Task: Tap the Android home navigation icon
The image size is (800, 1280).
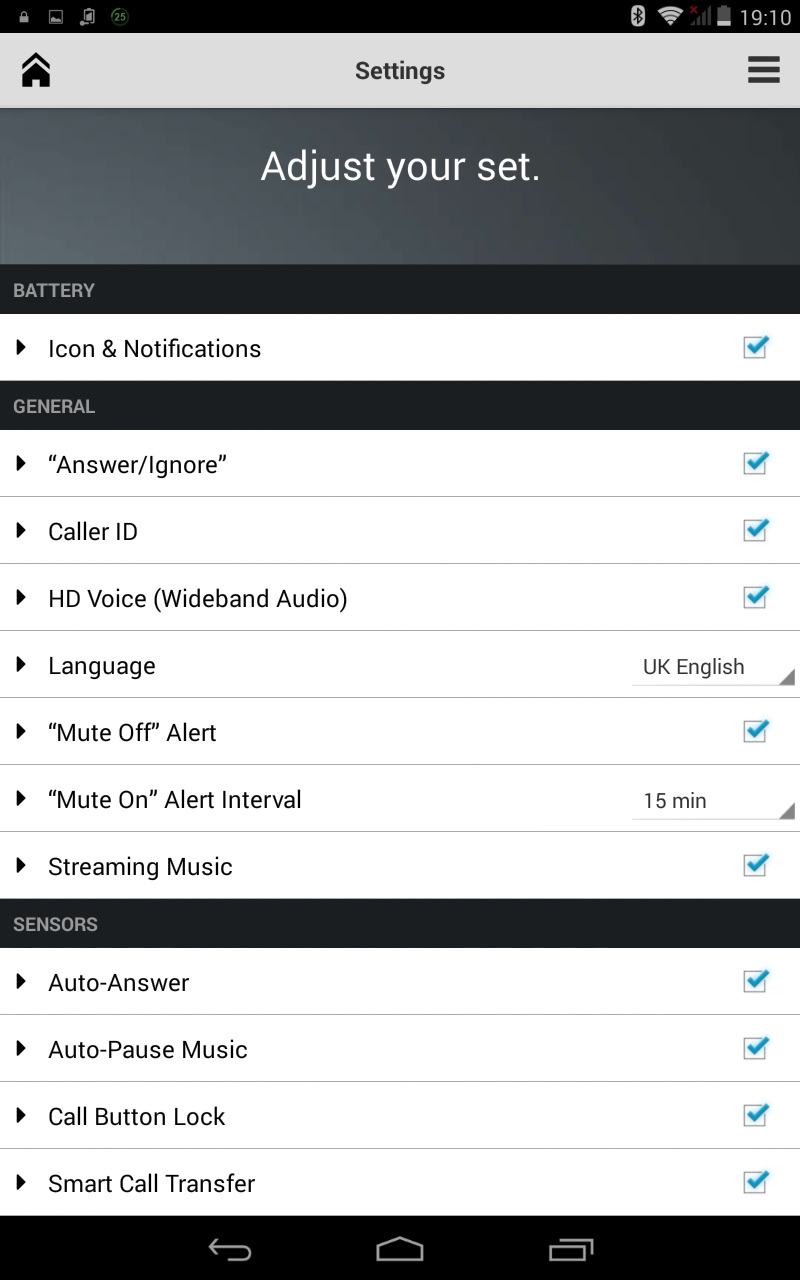Action: pos(400,1249)
